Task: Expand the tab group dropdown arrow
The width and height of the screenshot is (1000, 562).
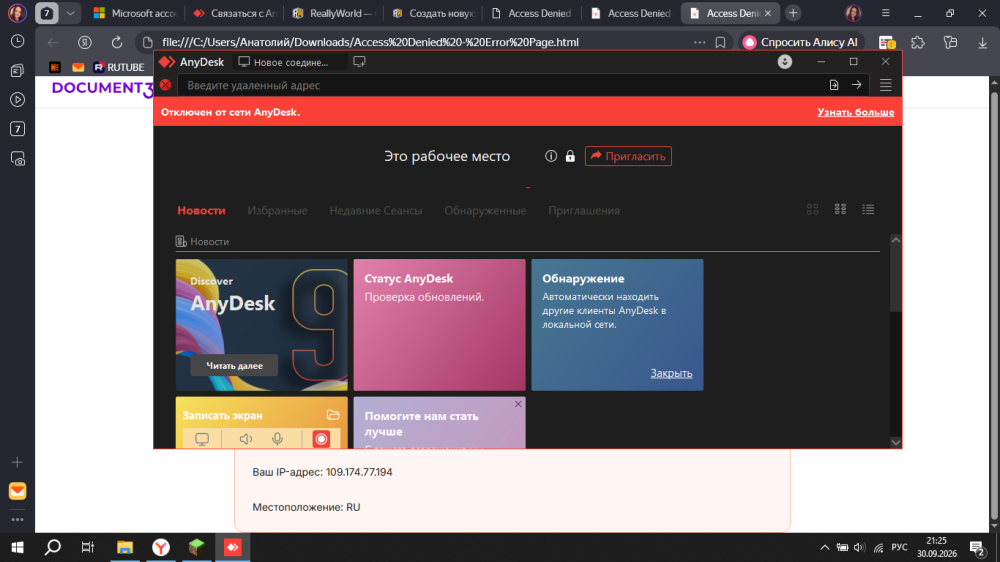Action: 71,13
